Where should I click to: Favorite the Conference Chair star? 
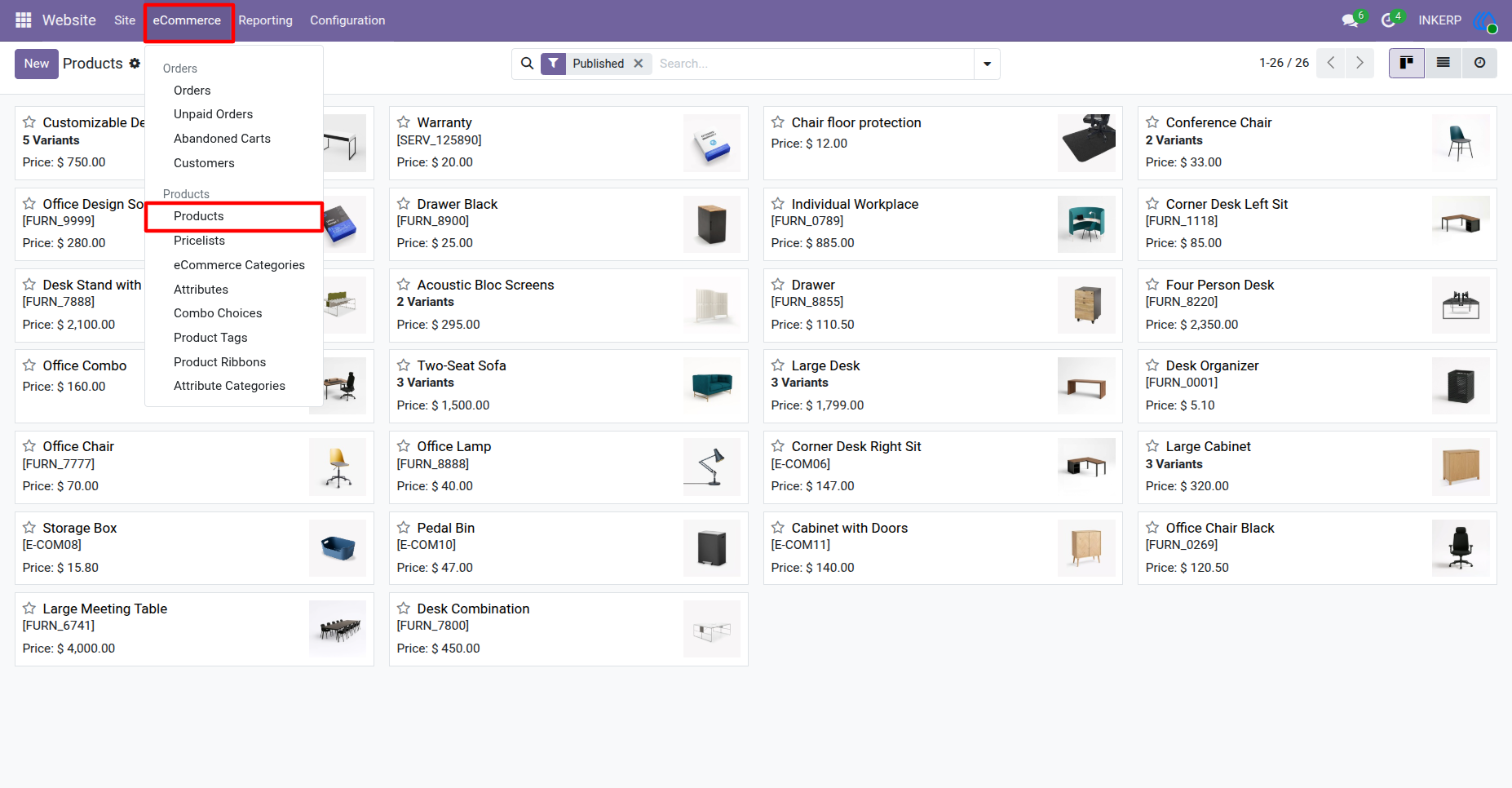point(1152,122)
